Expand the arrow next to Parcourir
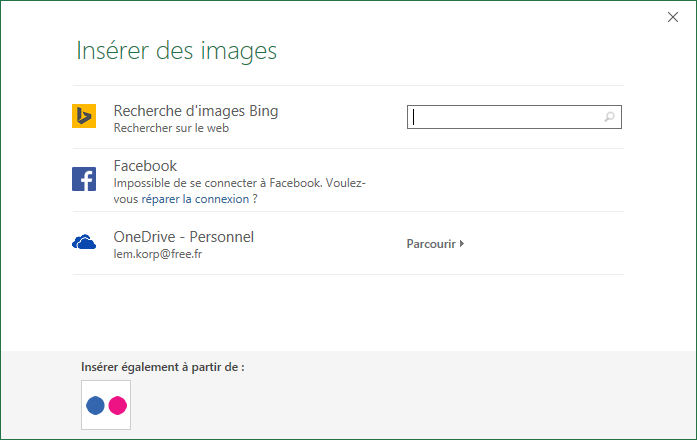697x440 pixels. (x=462, y=243)
